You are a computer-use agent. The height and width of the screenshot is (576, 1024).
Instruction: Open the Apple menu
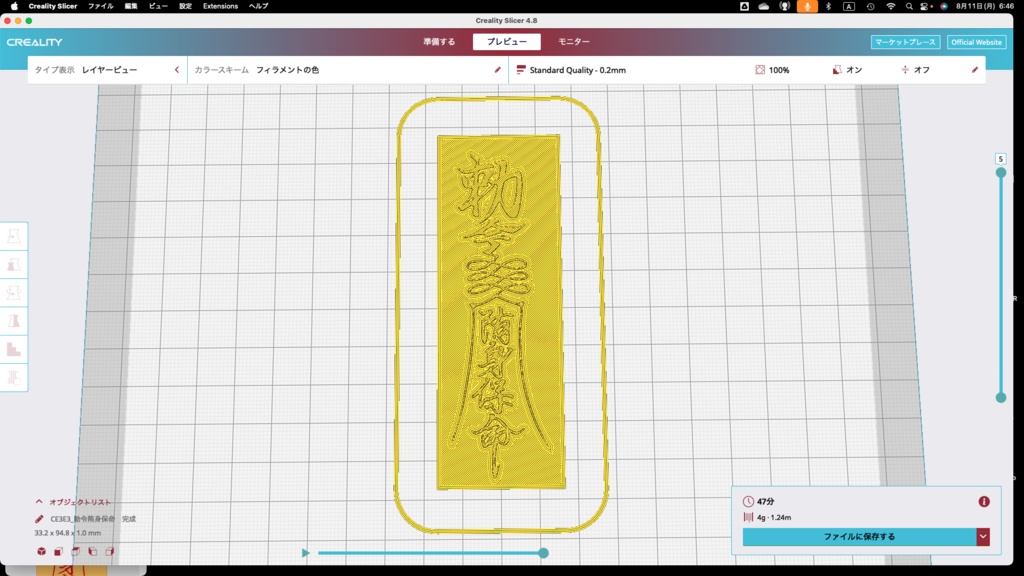tap(14, 6)
